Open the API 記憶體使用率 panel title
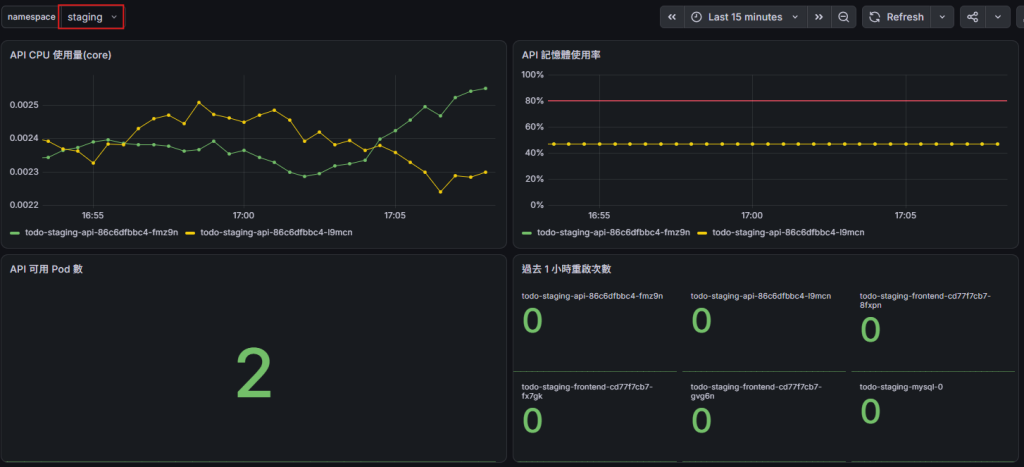Image resolution: width=1024 pixels, height=467 pixels. pos(561,56)
